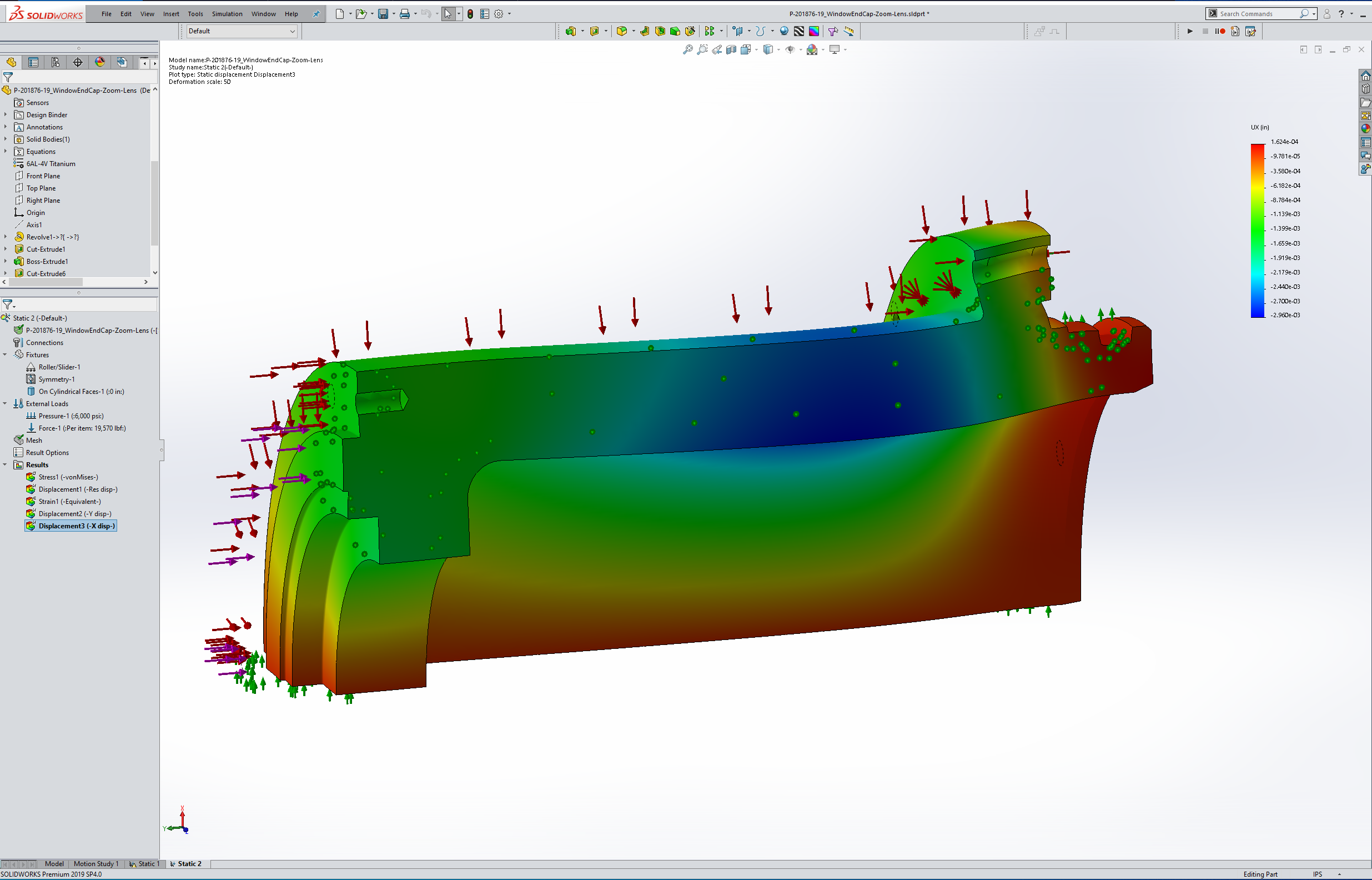Viewport: 1372px width, 880px height.
Task: Click the IPS unit system in status bar
Action: click(1318, 874)
